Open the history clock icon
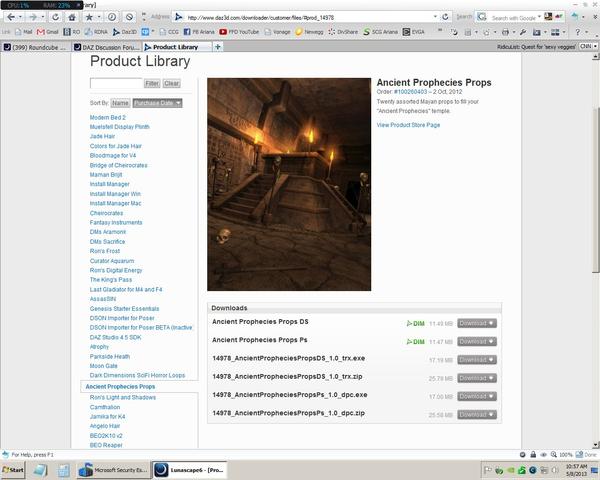 [x=112, y=17]
